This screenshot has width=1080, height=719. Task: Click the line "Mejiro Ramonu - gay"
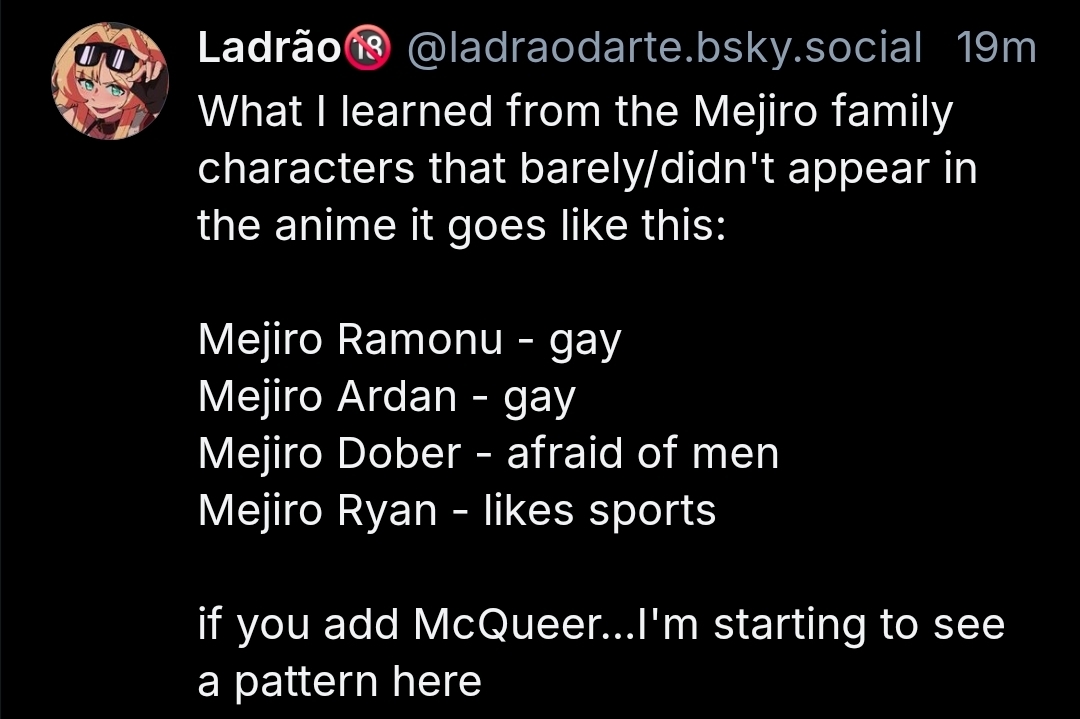[409, 340]
